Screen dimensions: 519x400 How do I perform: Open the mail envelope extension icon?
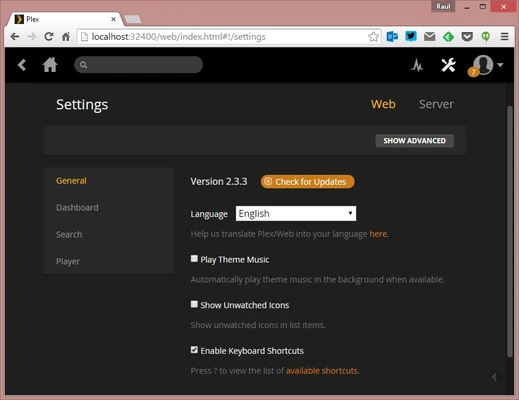point(430,37)
